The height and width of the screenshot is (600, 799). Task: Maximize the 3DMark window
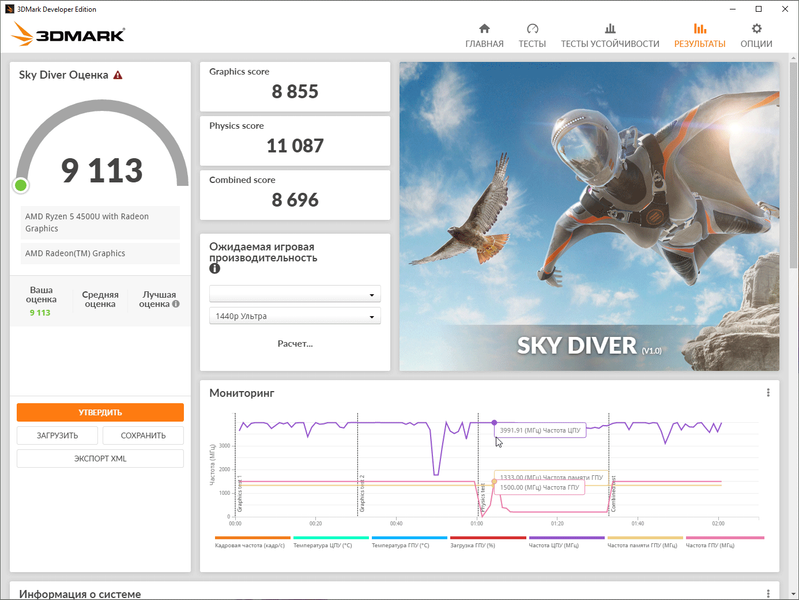758,9
